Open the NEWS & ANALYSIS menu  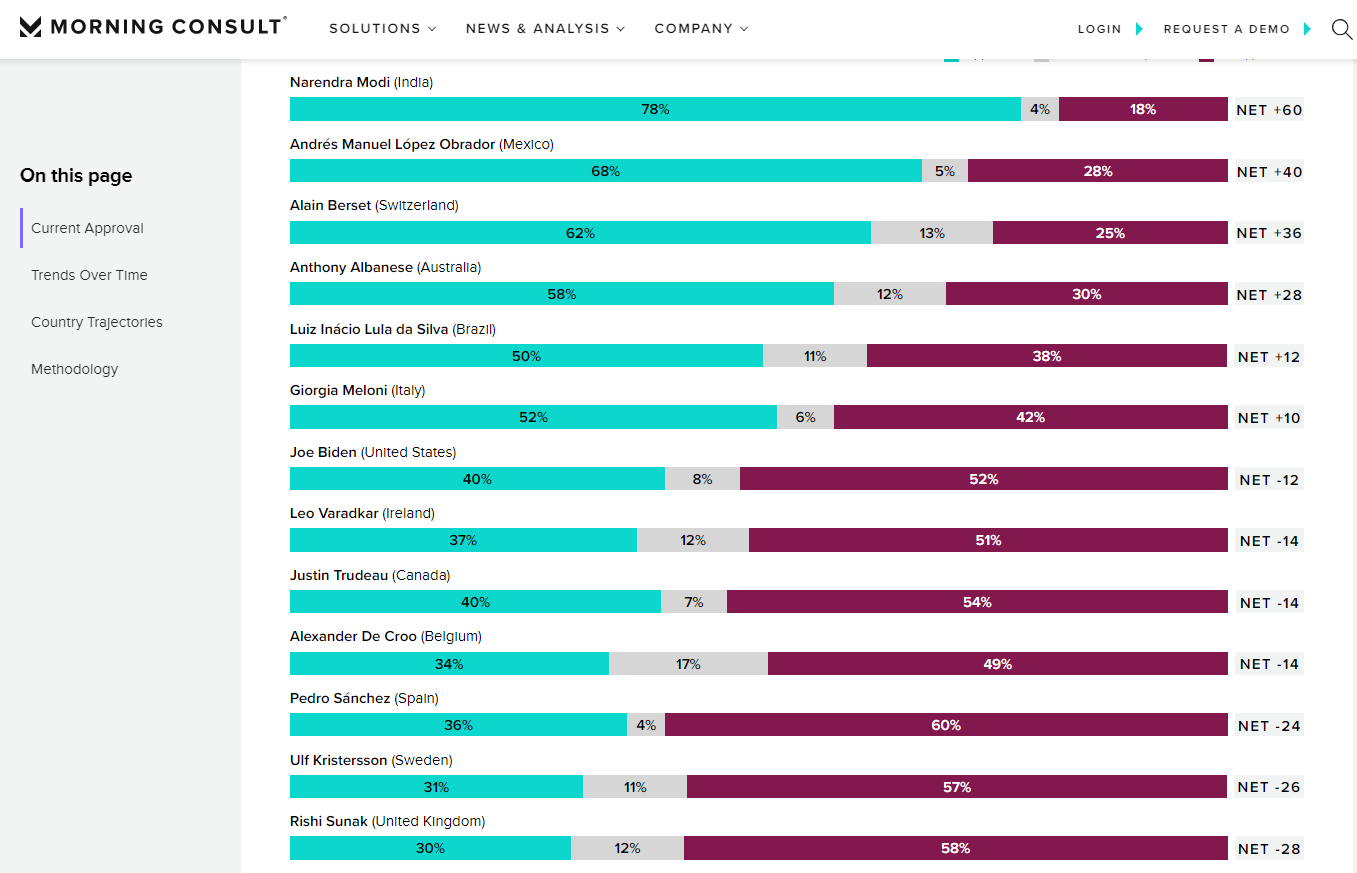point(537,29)
